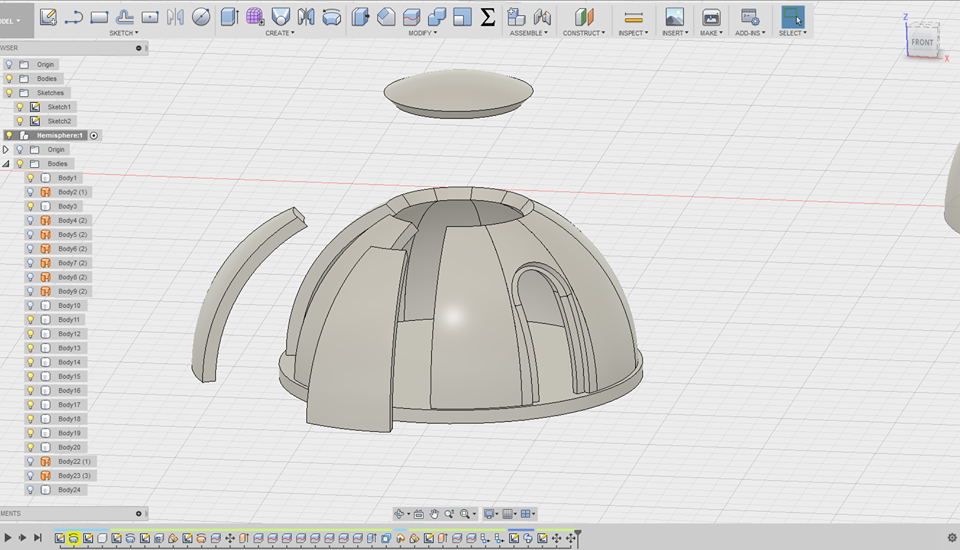960x550 pixels.
Task: Open the SELECT menu
Action: 793,33
